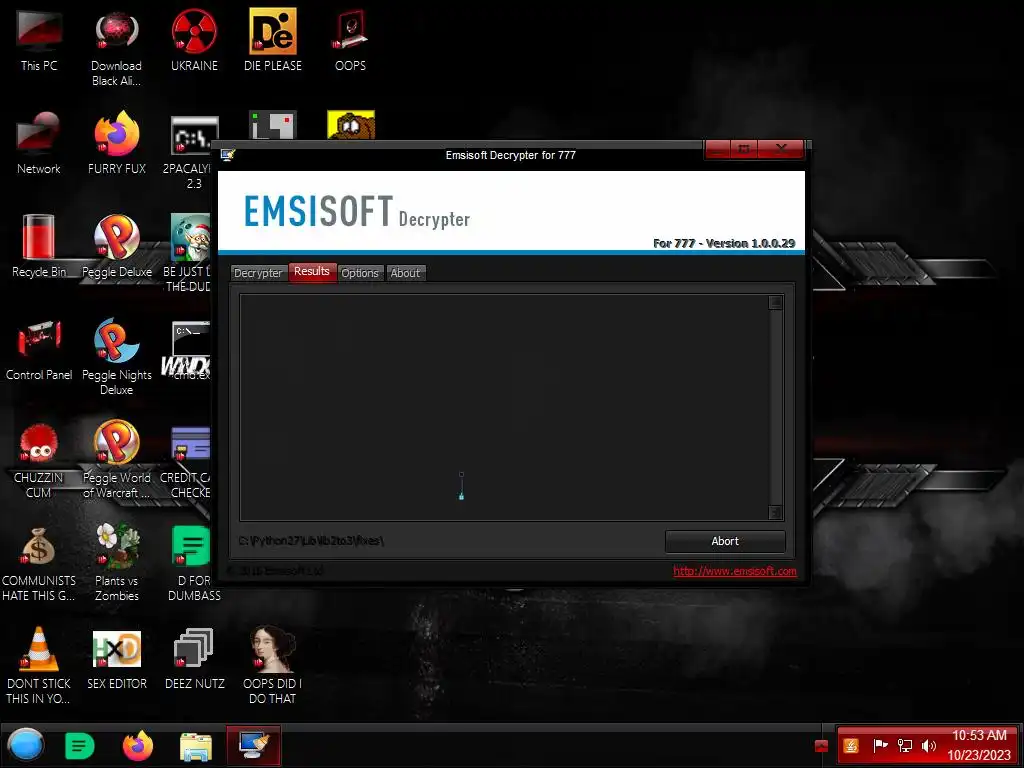This screenshot has height=768, width=1024.
Task: Open Control Panel desktop icon
Action: [x=39, y=350]
